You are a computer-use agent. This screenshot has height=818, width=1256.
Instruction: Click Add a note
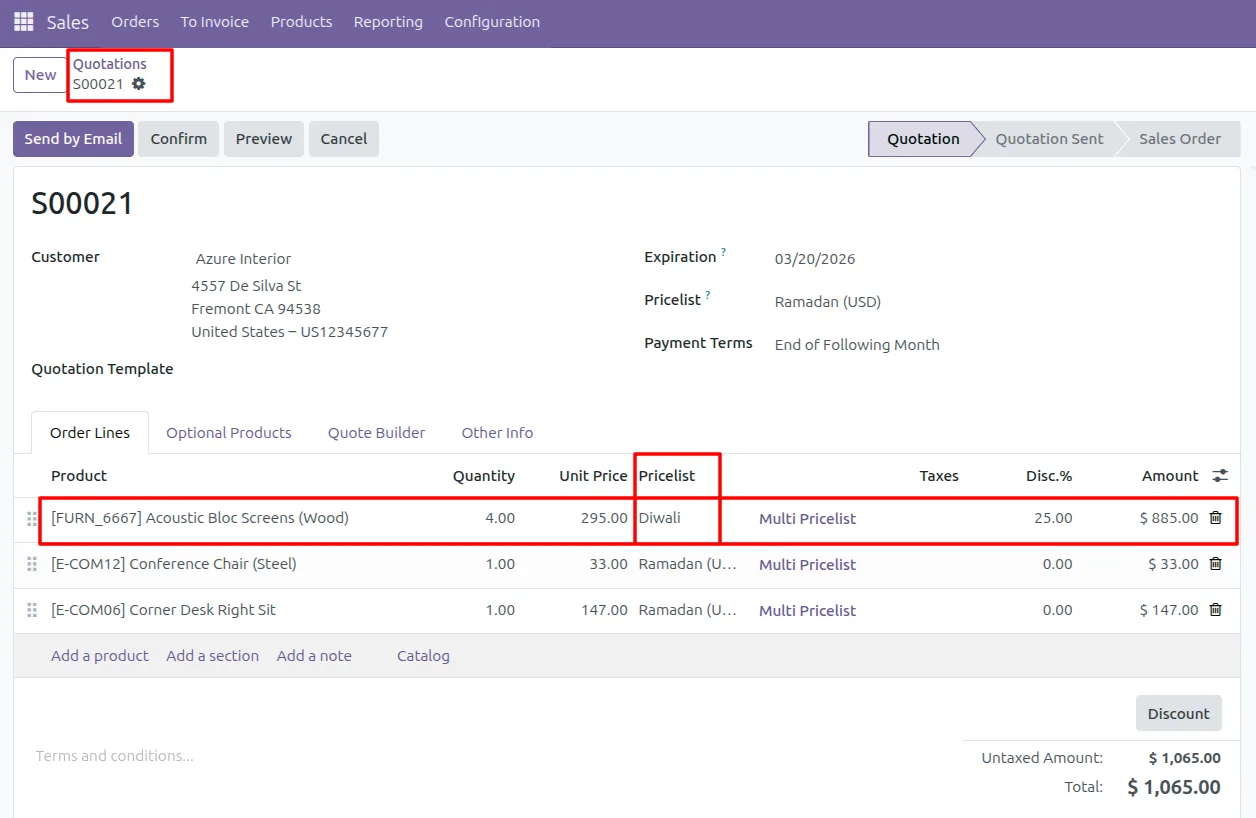click(x=314, y=656)
